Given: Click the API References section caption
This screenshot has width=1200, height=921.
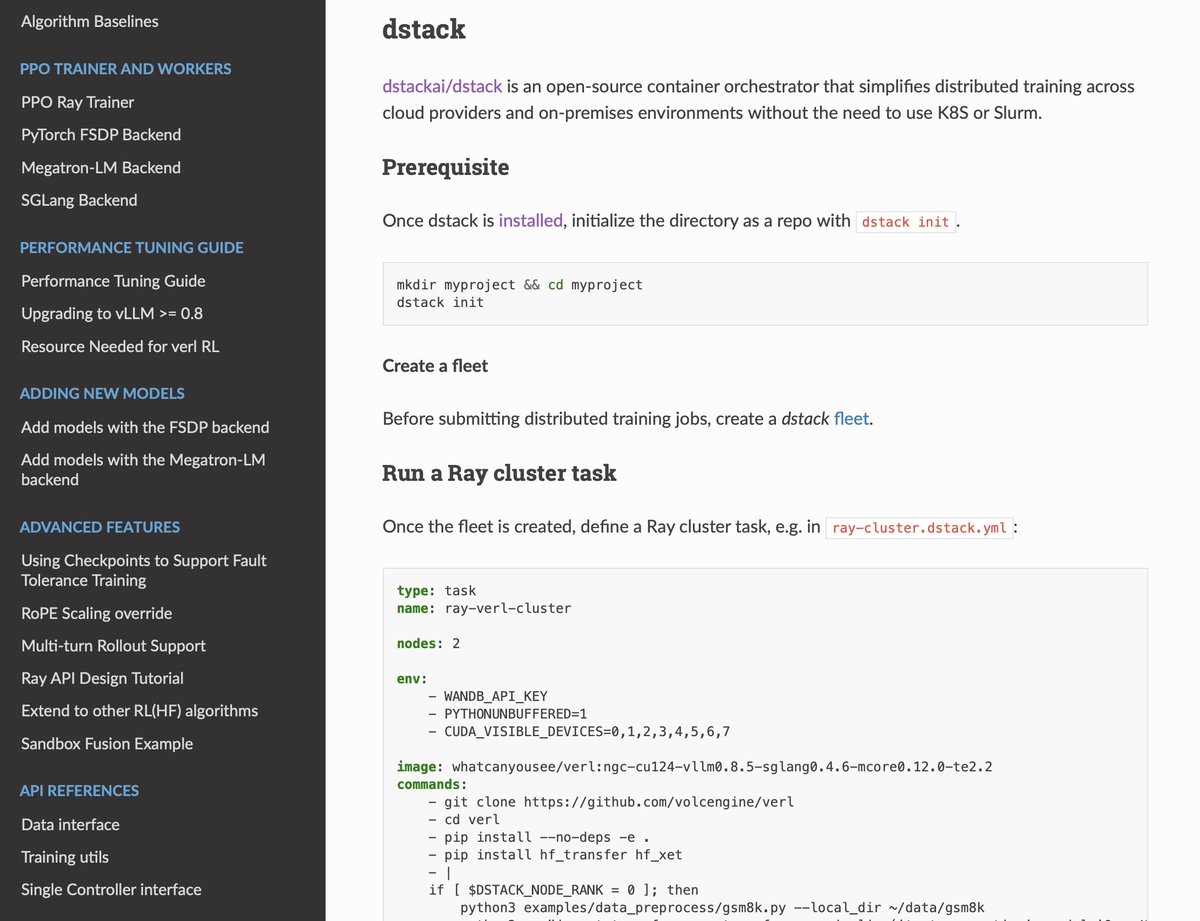Looking at the screenshot, I should tap(79, 790).
